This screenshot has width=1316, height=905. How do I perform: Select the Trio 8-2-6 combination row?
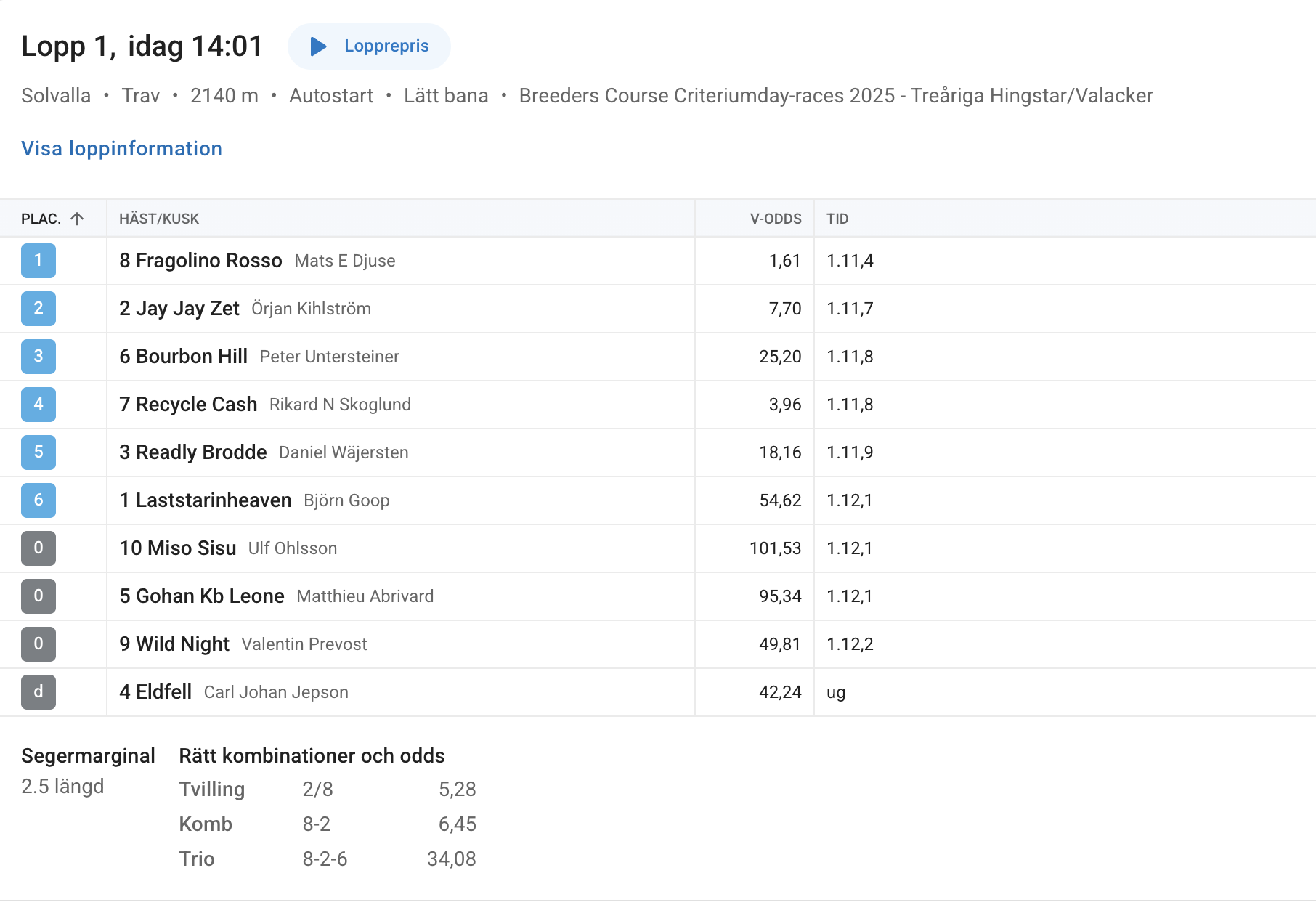pyautogui.click(x=325, y=859)
